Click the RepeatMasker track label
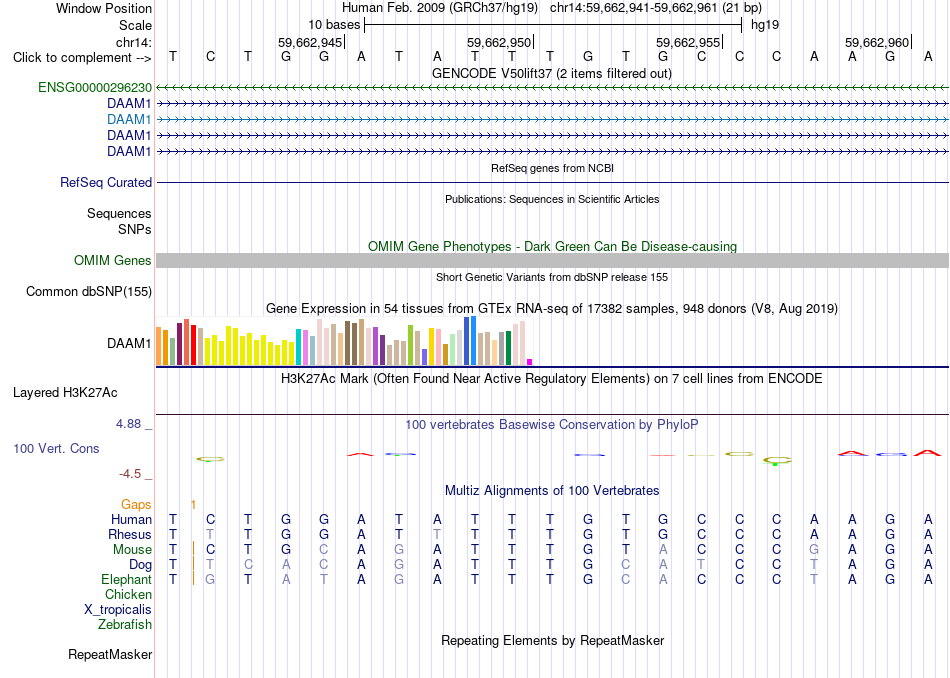 (110, 654)
